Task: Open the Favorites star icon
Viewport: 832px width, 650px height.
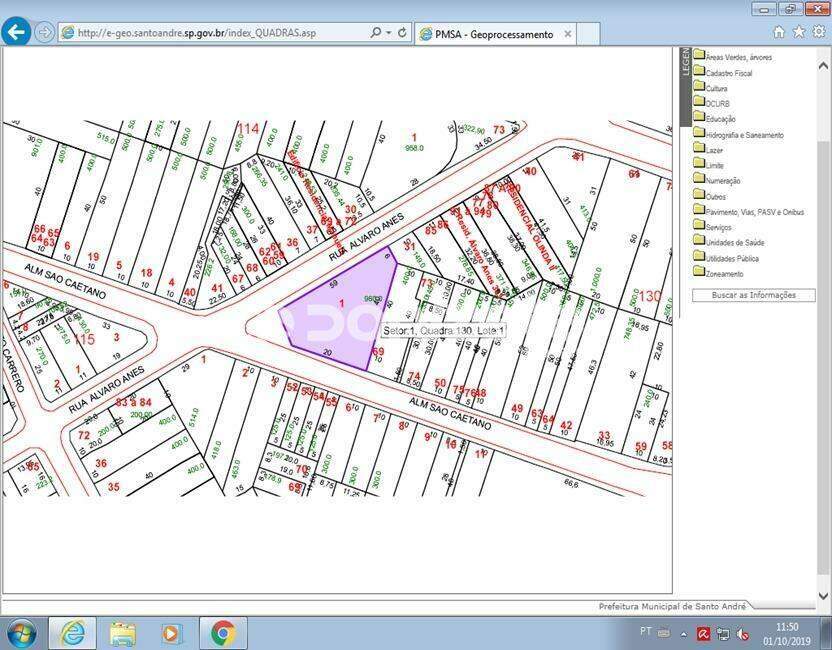Action: [798, 32]
